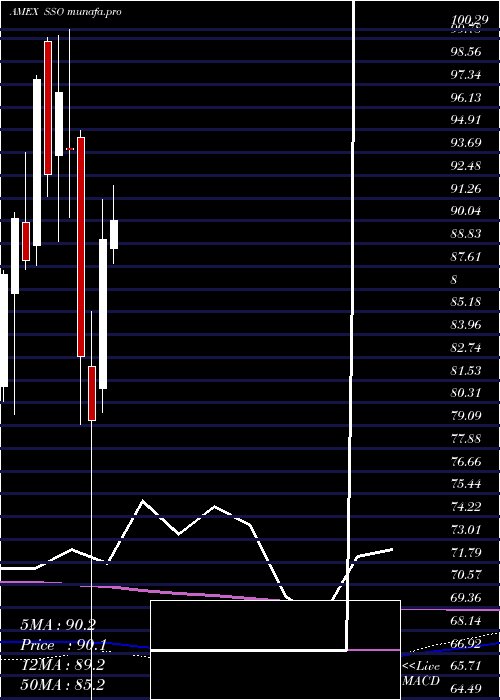Click the 5MA : 90.2 legend entry

pos(58,625)
